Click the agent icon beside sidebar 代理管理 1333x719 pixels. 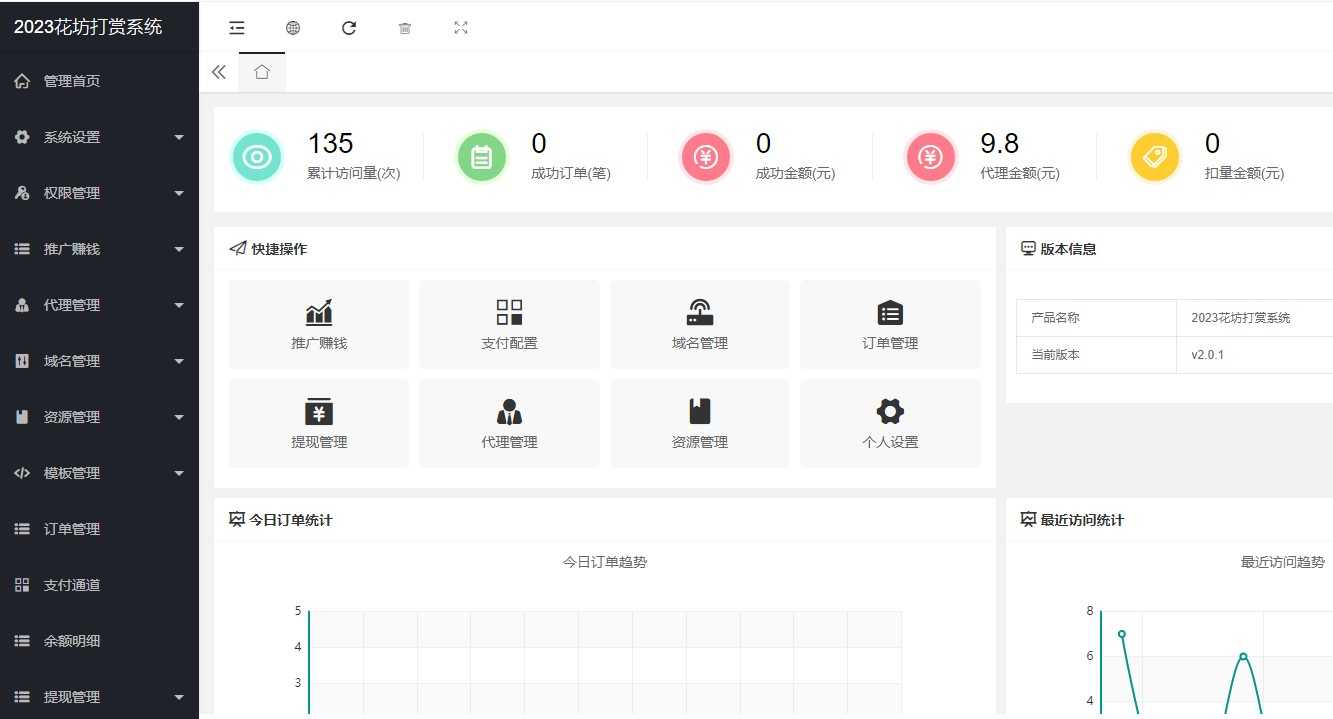point(22,305)
